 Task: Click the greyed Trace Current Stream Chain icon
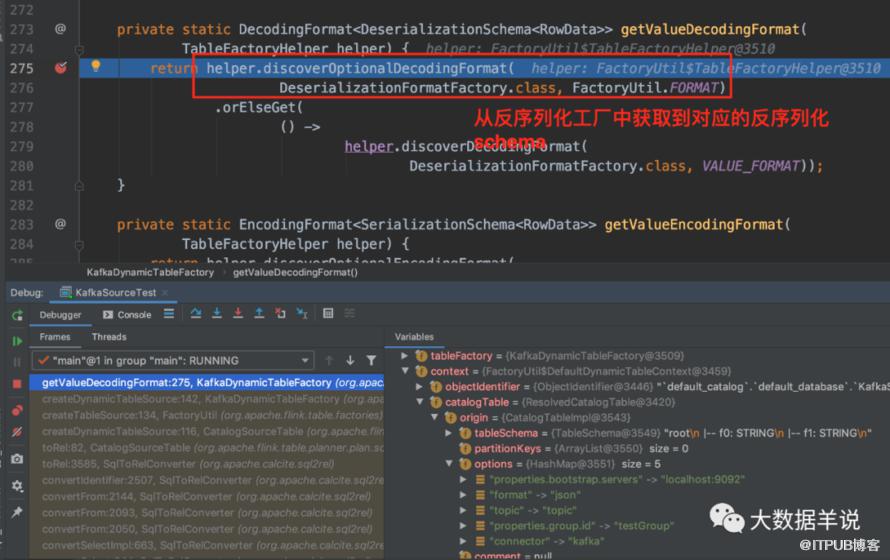pos(350,313)
